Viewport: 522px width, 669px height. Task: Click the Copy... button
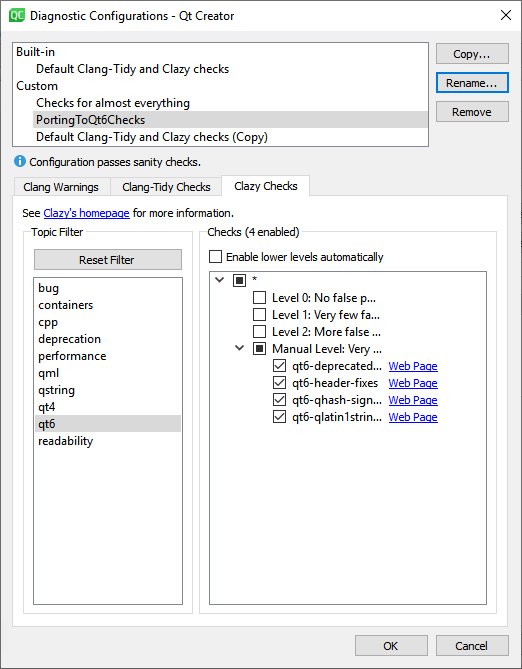(472, 54)
